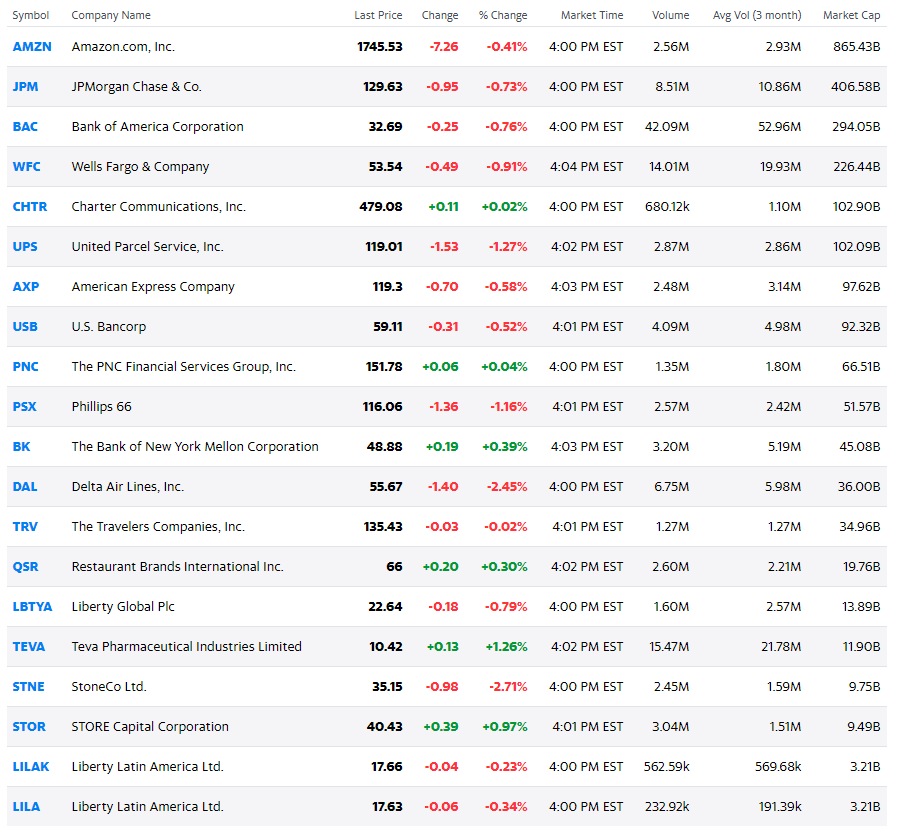Viewport: 905px width, 828px height.
Task: Open the TRV ticker symbol link
Action: [x=25, y=527]
